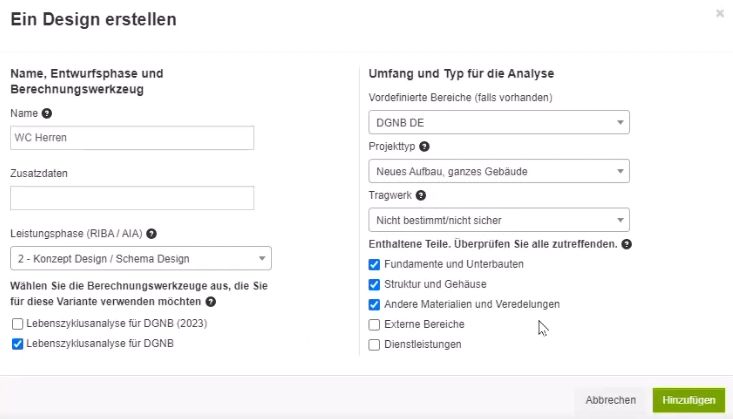Click inside the Zusatzdaten text field
The height and width of the screenshot is (419, 733).
point(132,198)
